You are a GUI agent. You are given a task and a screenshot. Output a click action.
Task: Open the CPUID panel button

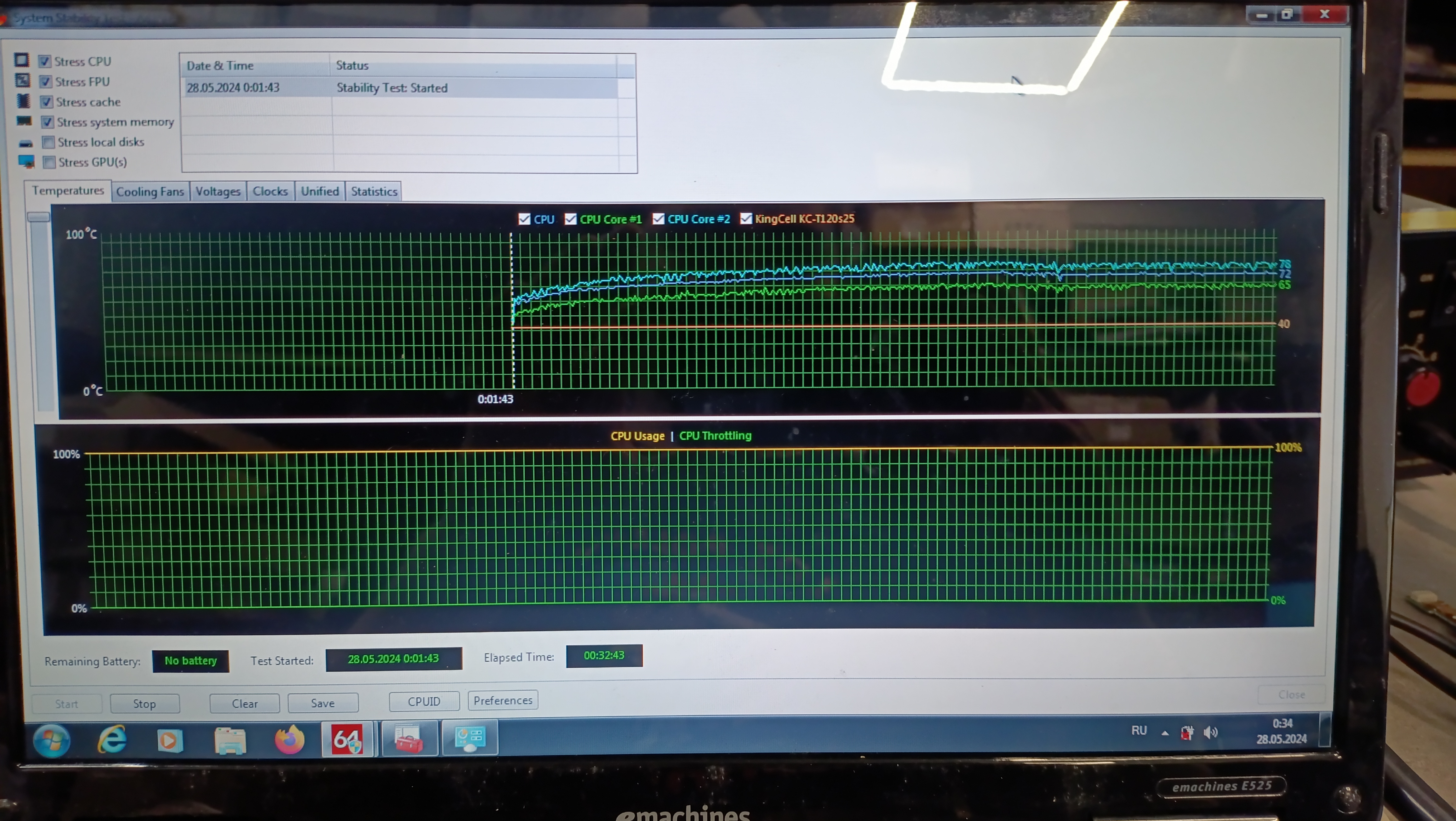pos(424,701)
